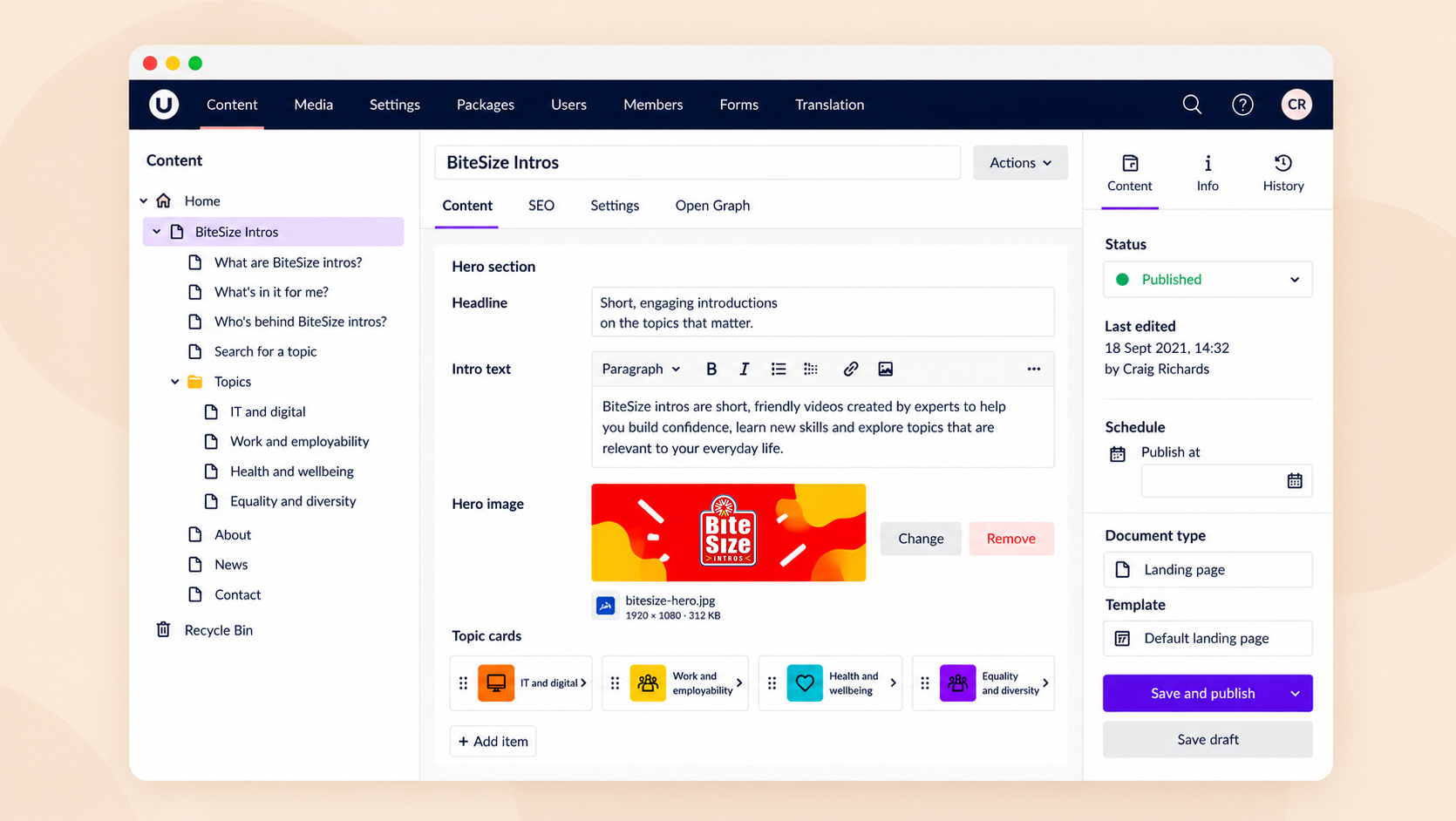The width and height of the screenshot is (1456, 821).
Task: Open the calendar picker for Publish at
Action: pos(1295,481)
